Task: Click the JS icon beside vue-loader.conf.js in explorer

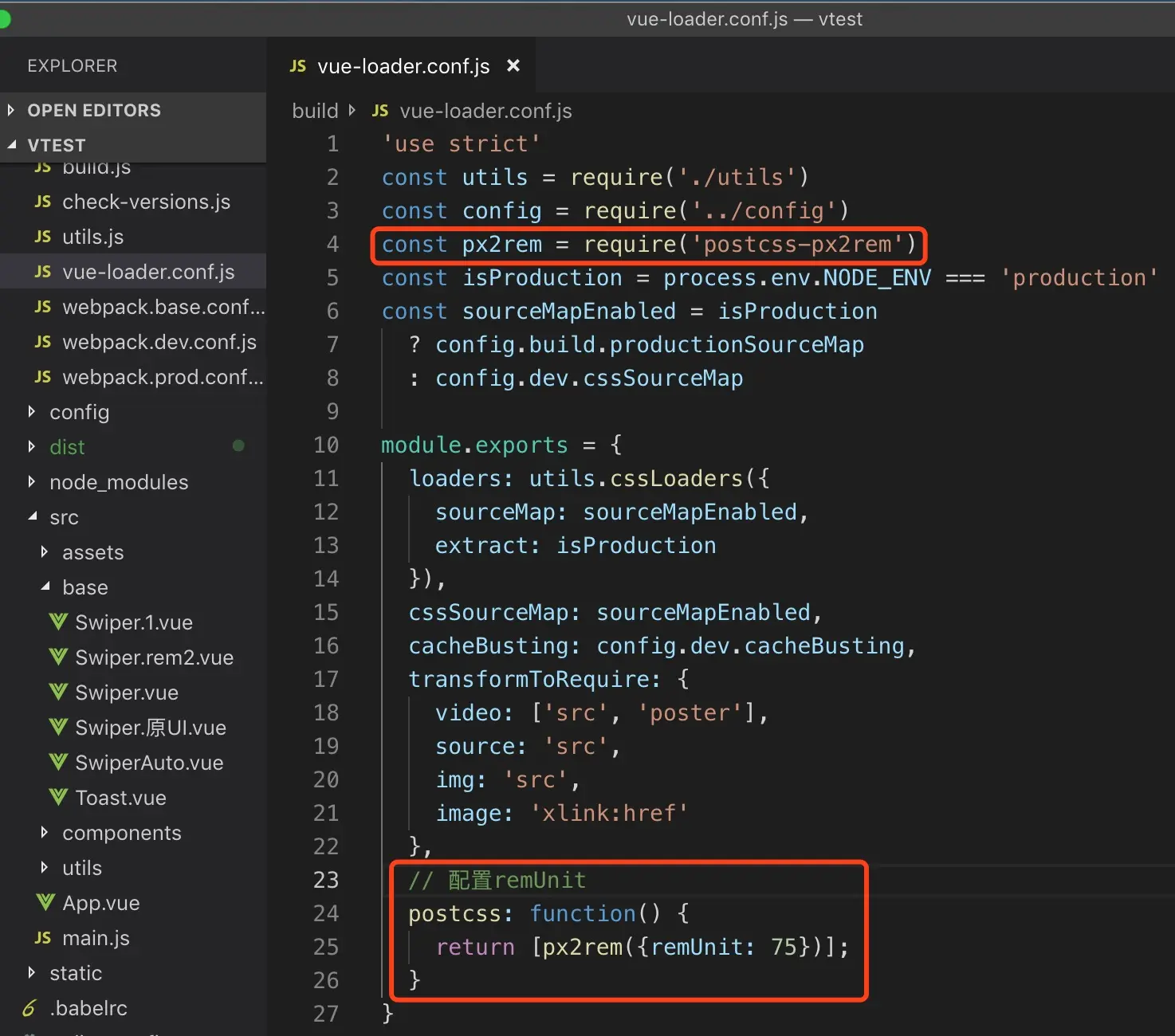Action: 43,273
